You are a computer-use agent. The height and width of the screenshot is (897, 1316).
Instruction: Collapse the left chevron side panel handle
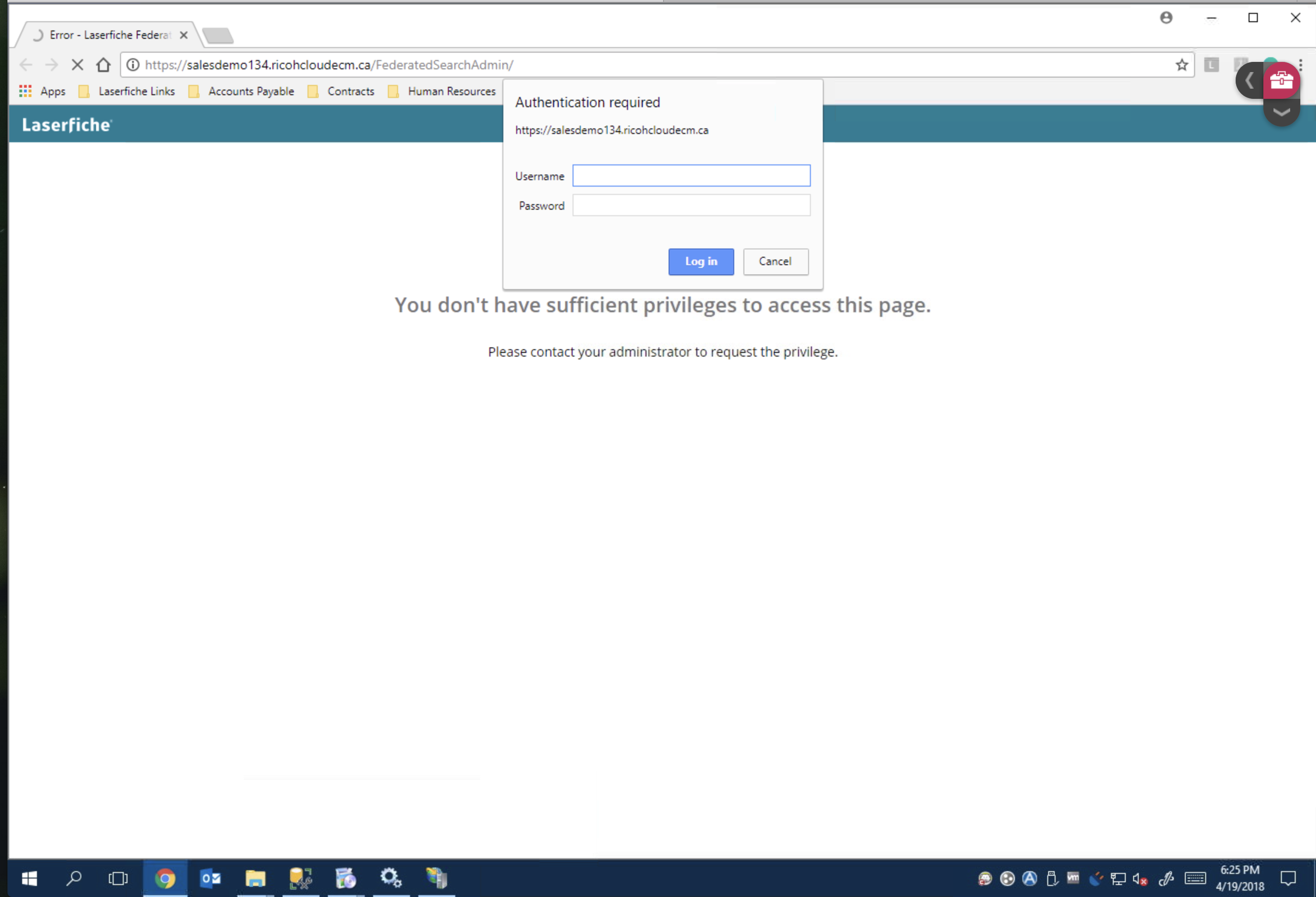tap(1249, 80)
